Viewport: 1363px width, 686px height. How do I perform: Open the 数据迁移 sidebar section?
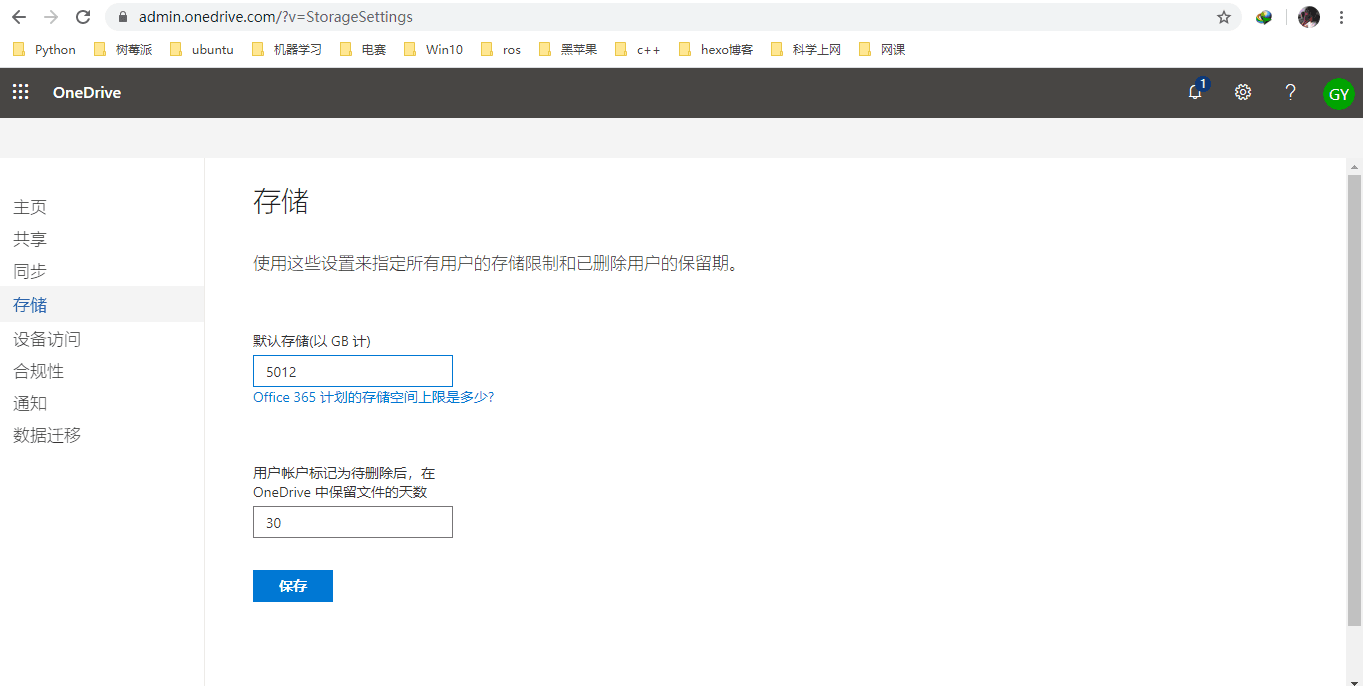(47, 435)
